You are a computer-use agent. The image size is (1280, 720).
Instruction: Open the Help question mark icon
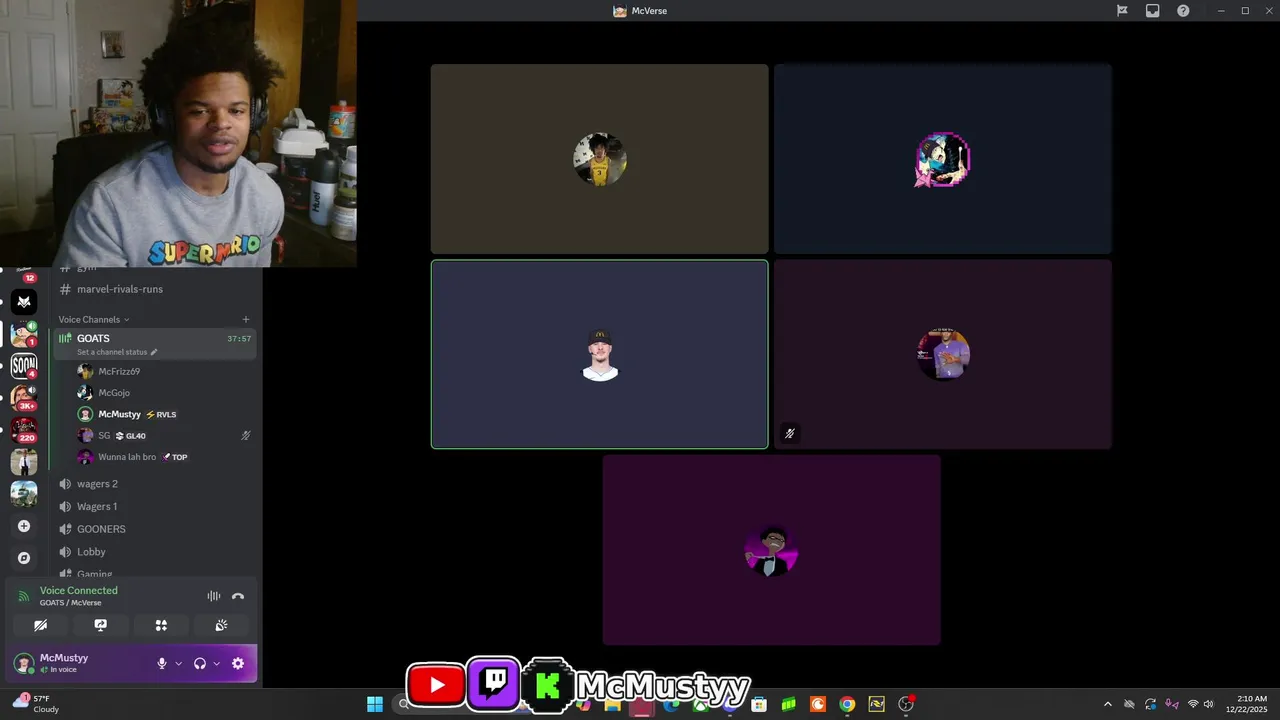pos(1183,11)
